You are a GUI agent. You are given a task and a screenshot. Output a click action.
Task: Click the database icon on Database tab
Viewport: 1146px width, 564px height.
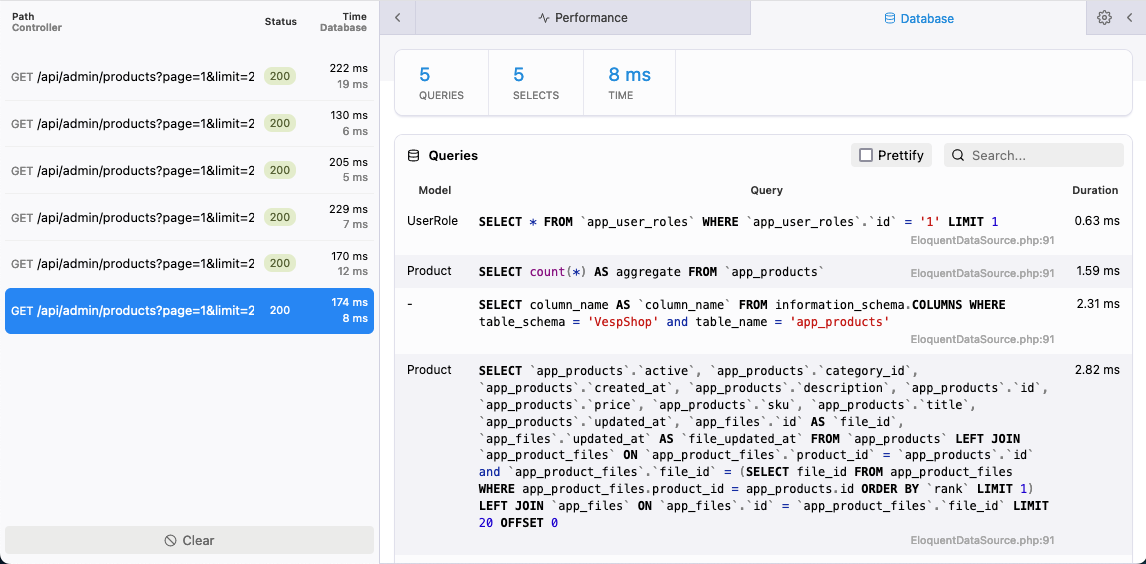pos(889,18)
